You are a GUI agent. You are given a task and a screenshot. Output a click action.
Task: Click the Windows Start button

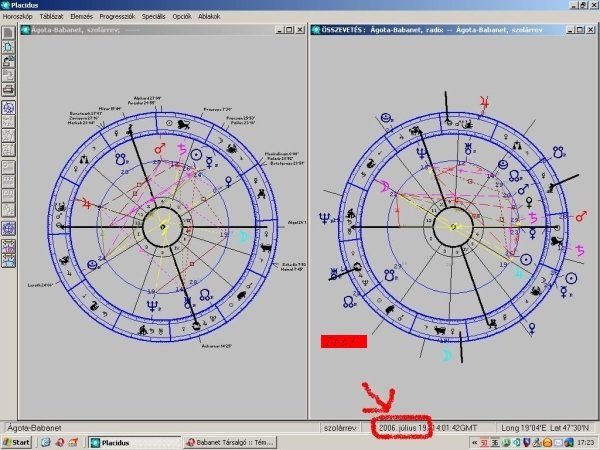coord(16,441)
